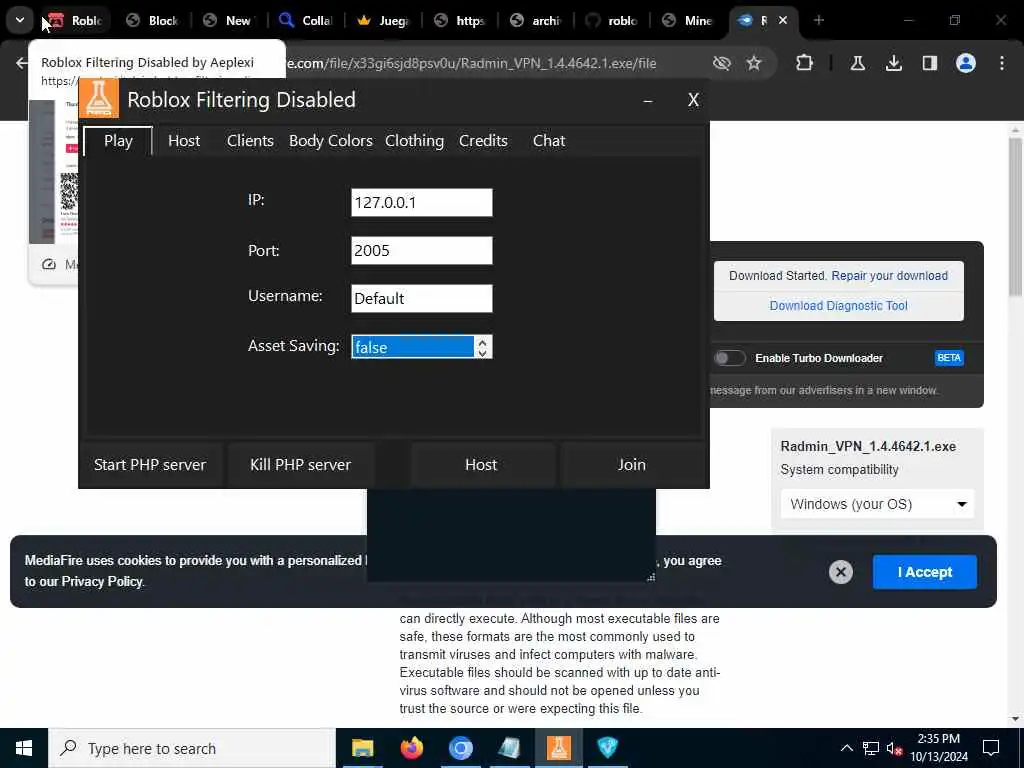Open the notification center icon
The width and height of the screenshot is (1024, 768).
click(991, 748)
